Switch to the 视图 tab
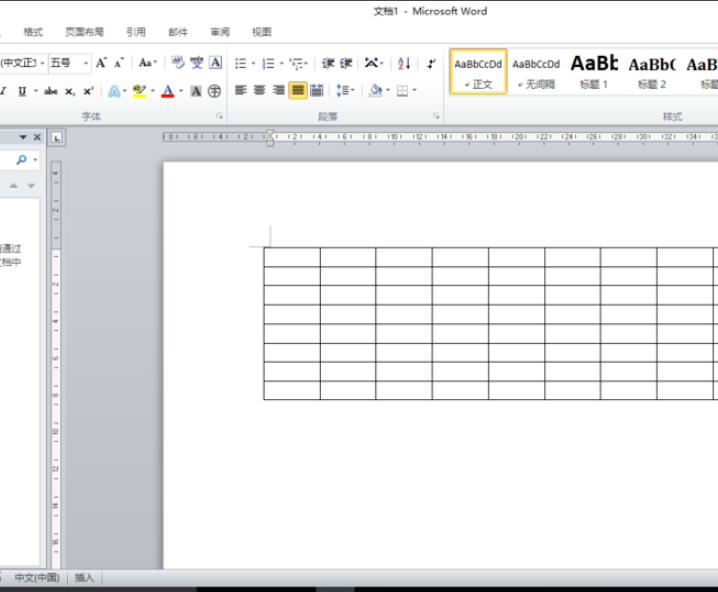 point(261,32)
